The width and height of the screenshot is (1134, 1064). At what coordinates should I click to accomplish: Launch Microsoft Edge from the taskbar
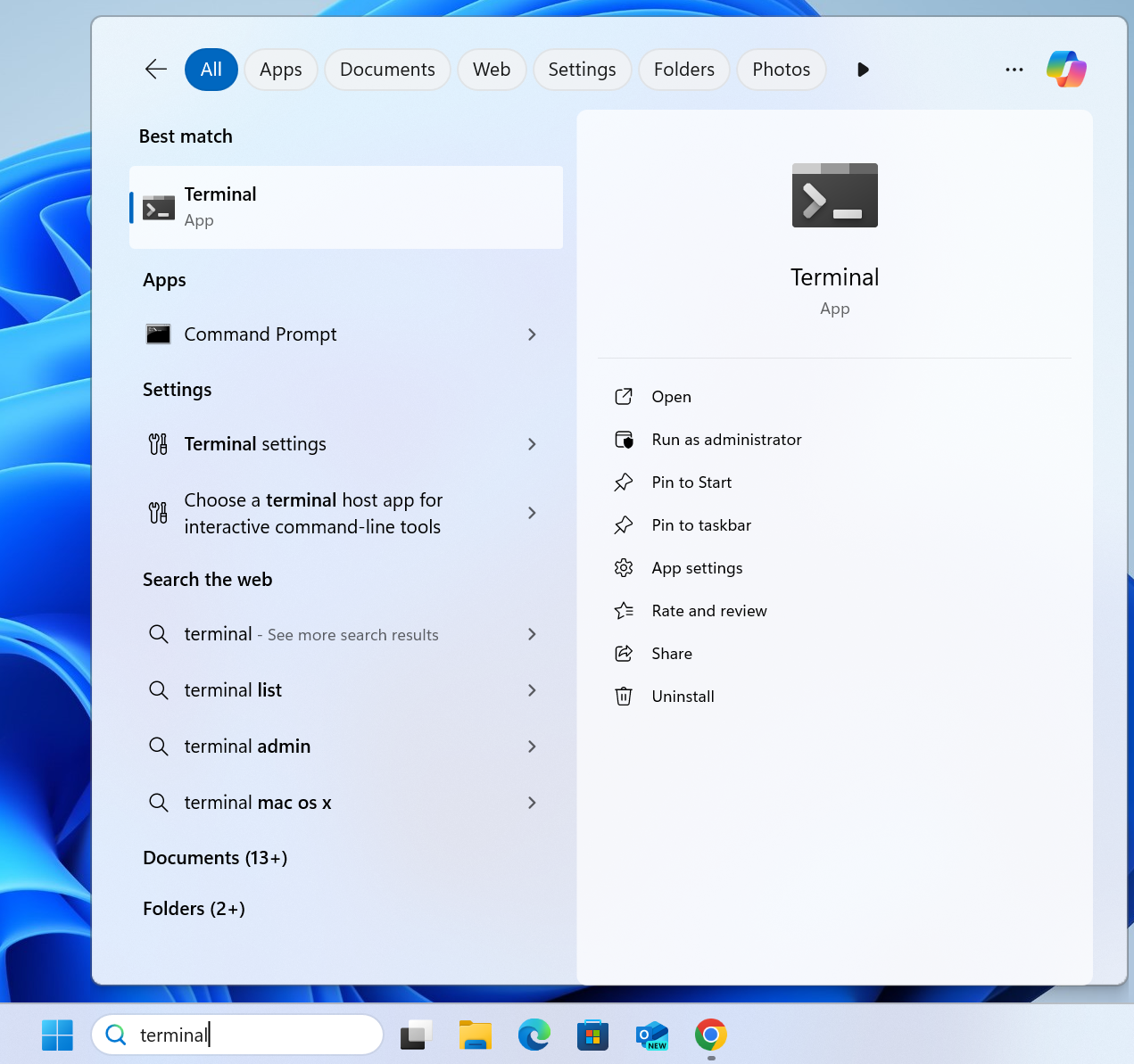534,1035
